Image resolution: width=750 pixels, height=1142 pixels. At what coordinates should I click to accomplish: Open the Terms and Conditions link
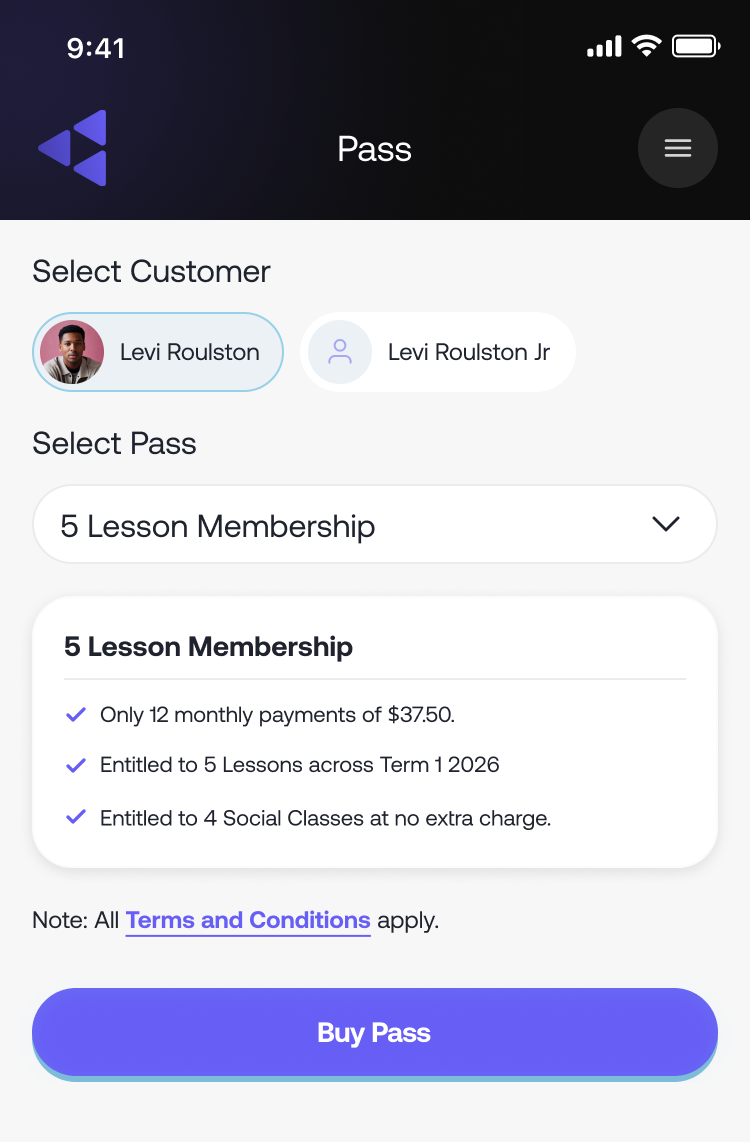coord(248,919)
